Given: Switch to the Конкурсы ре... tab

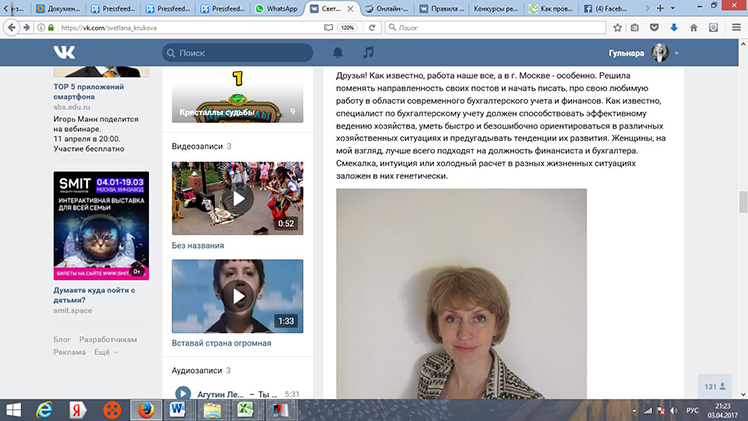Looking at the screenshot, I should click(x=496, y=9).
